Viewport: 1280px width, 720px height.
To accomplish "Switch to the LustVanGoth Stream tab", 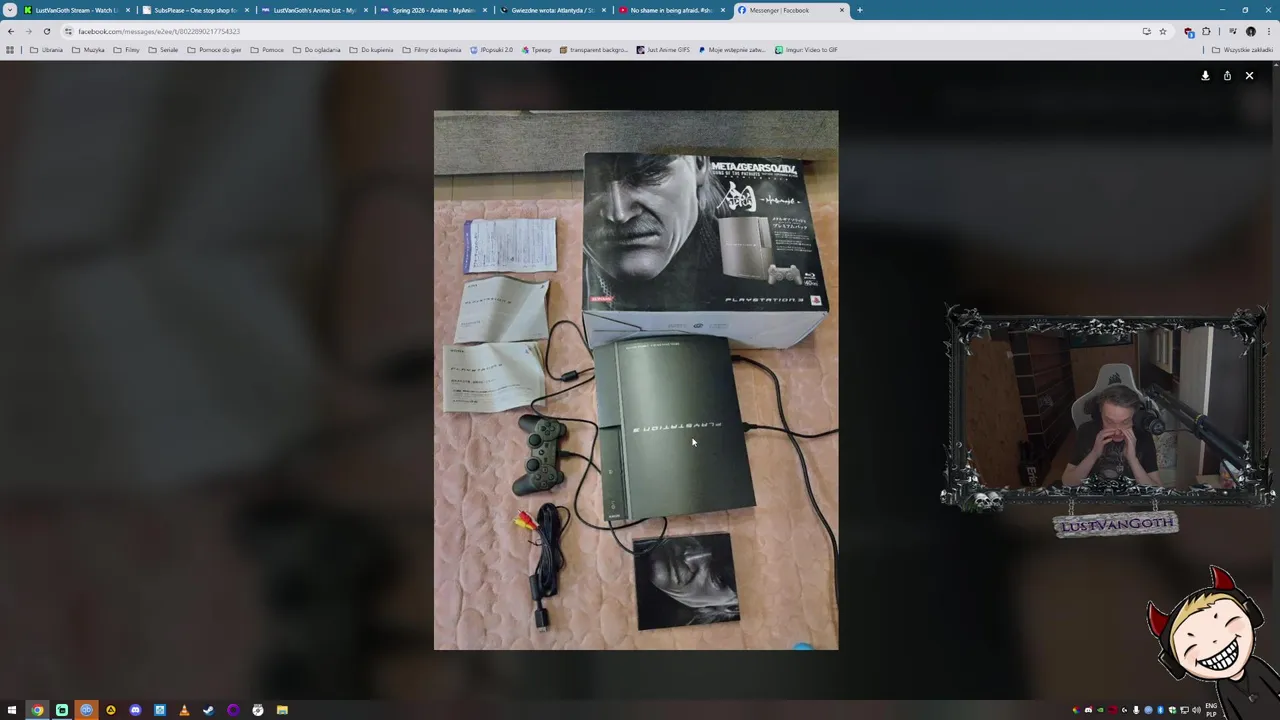I will pos(76,10).
